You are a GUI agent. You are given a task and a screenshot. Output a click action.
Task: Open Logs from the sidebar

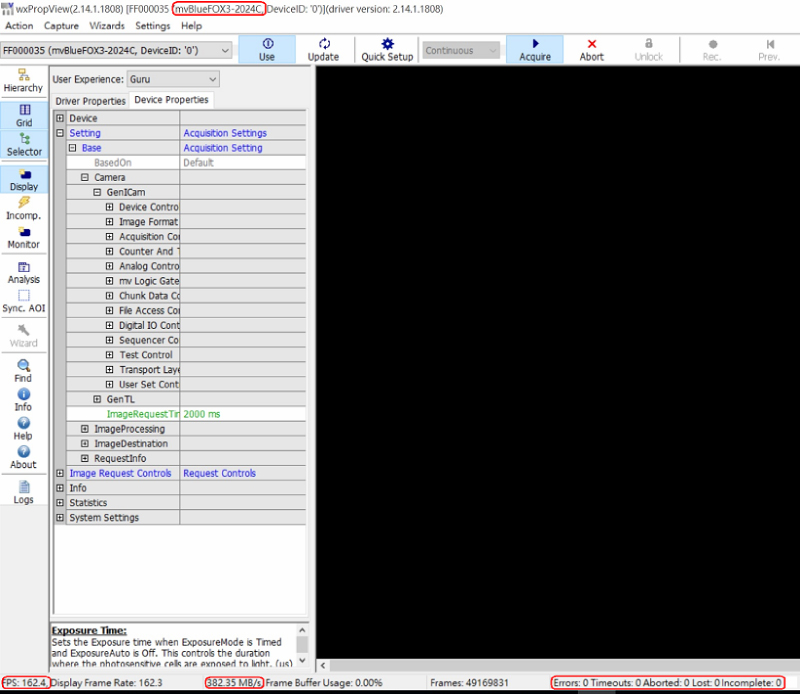coord(24,486)
